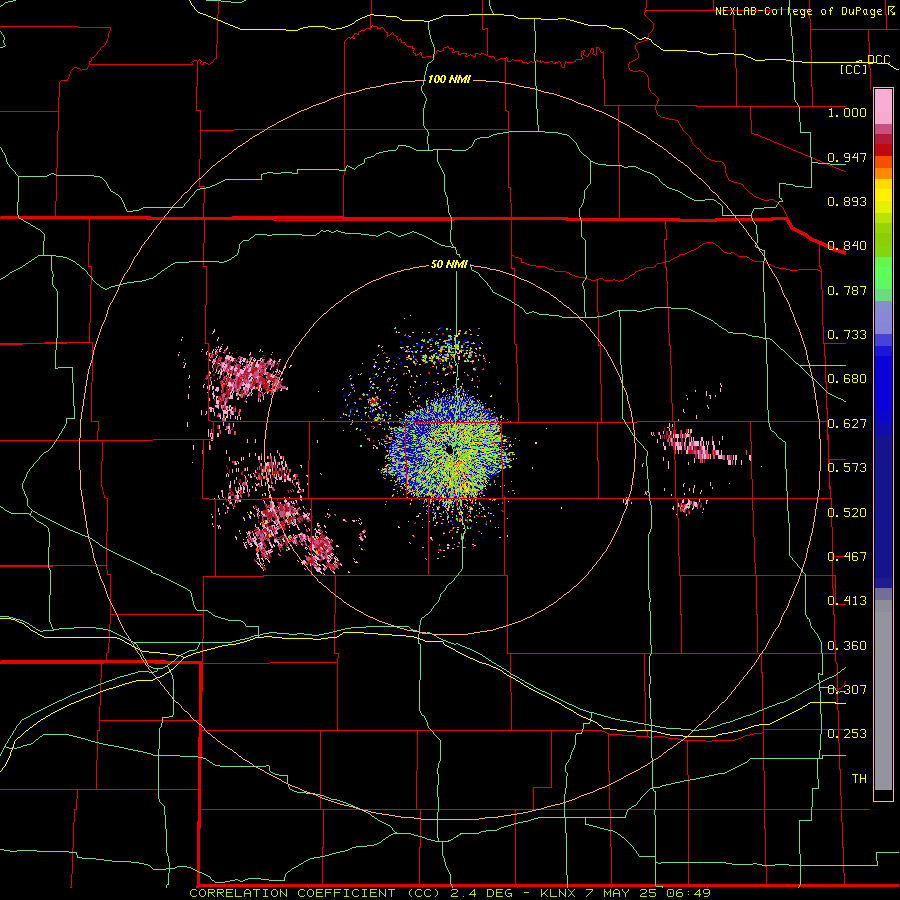
Task: Click the 0.520 legend value
Action: [x=847, y=513]
